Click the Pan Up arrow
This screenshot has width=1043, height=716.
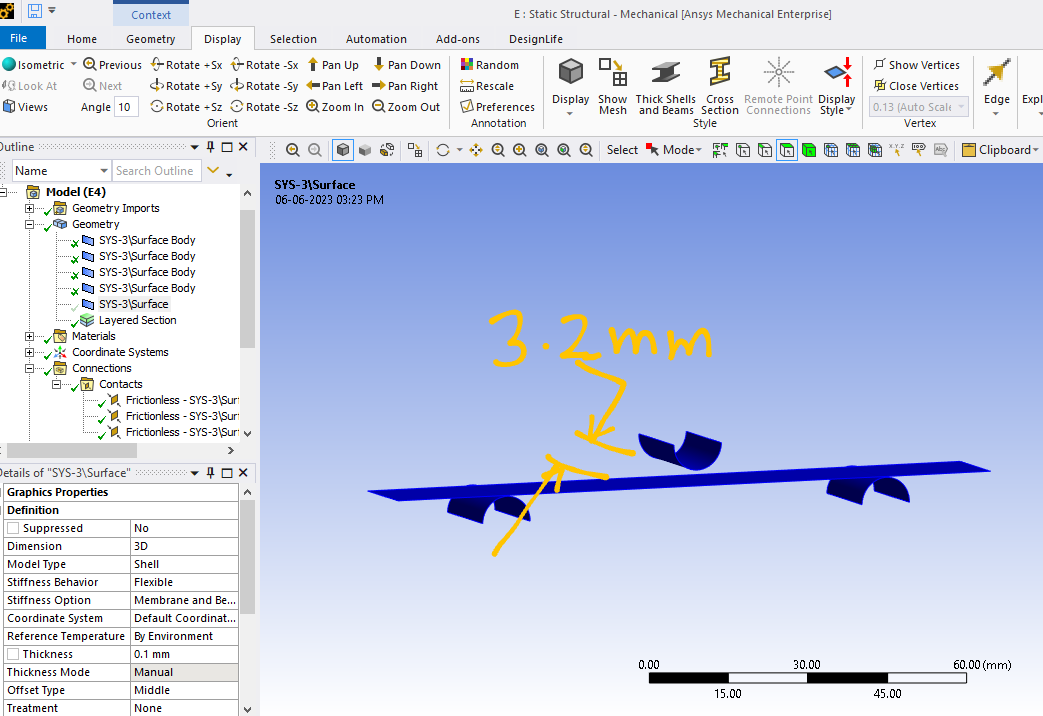pos(332,65)
